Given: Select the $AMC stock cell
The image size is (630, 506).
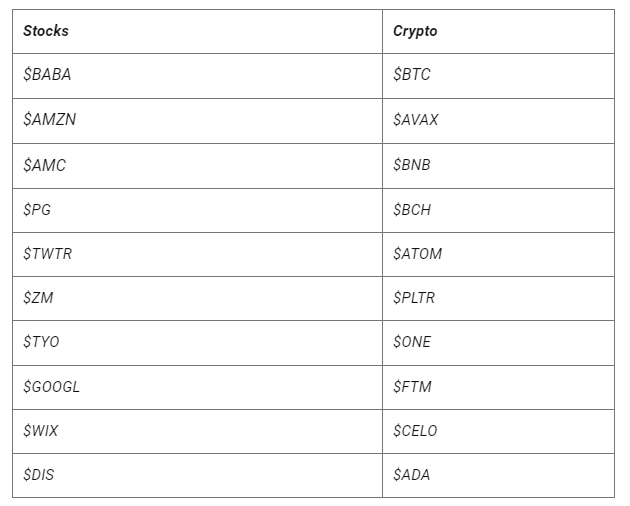Looking at the screenshot, I should click(x=197, y=166).
